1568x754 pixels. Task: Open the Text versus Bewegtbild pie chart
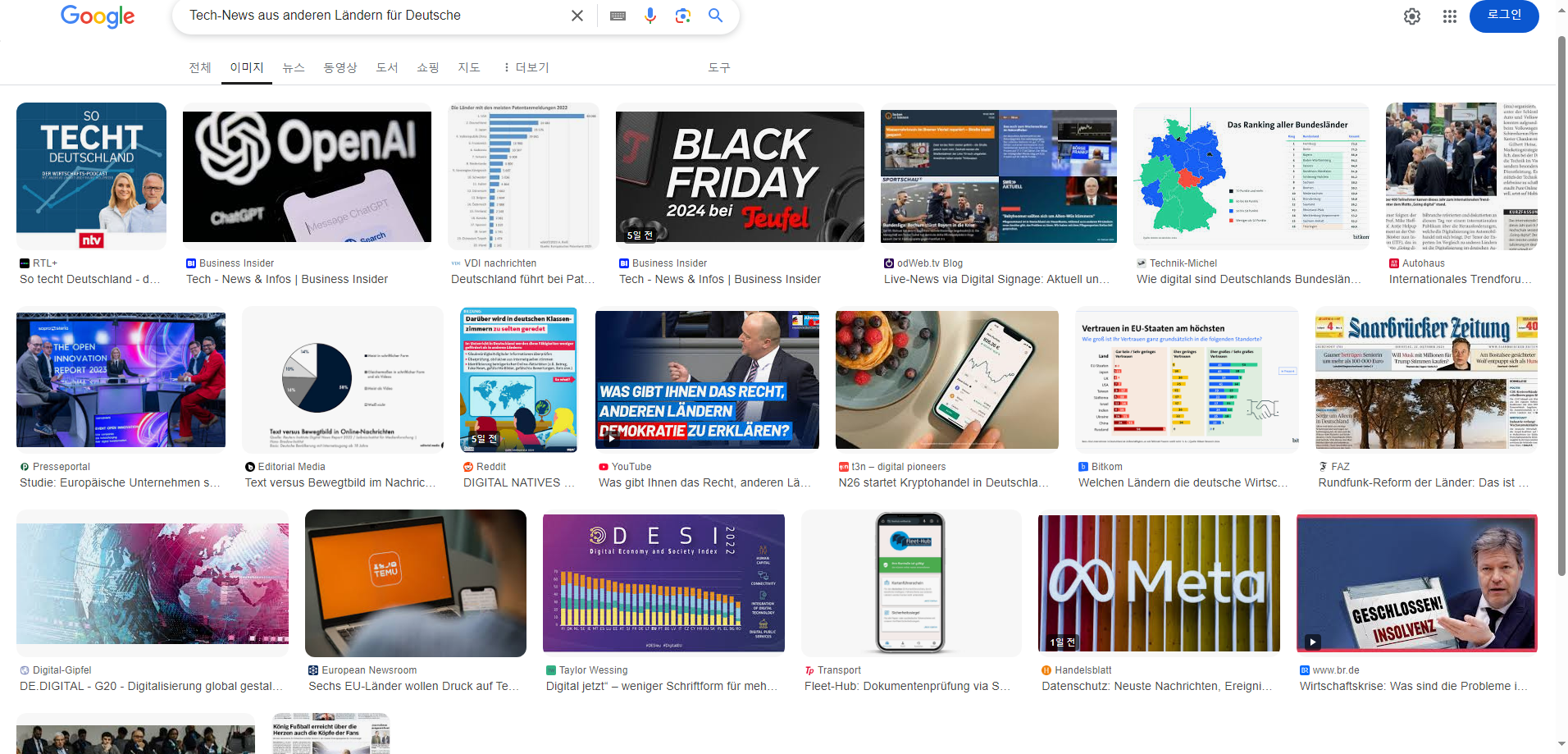point(343,379)
